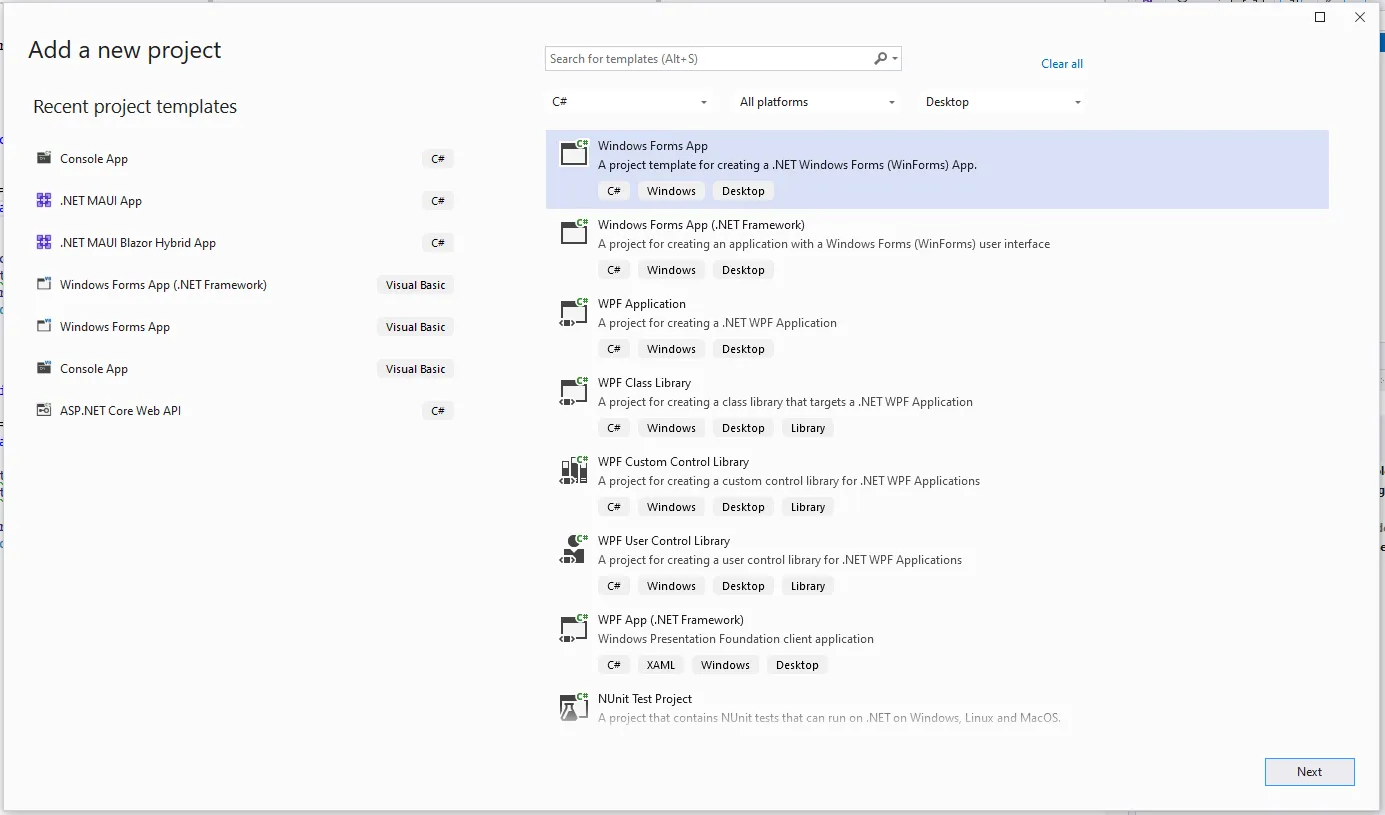Pick .NET MAUI Blazor Hybrid App recent template
This screenshot has width=1385, height=815.
pyautogui.click(x=138, y=243)
